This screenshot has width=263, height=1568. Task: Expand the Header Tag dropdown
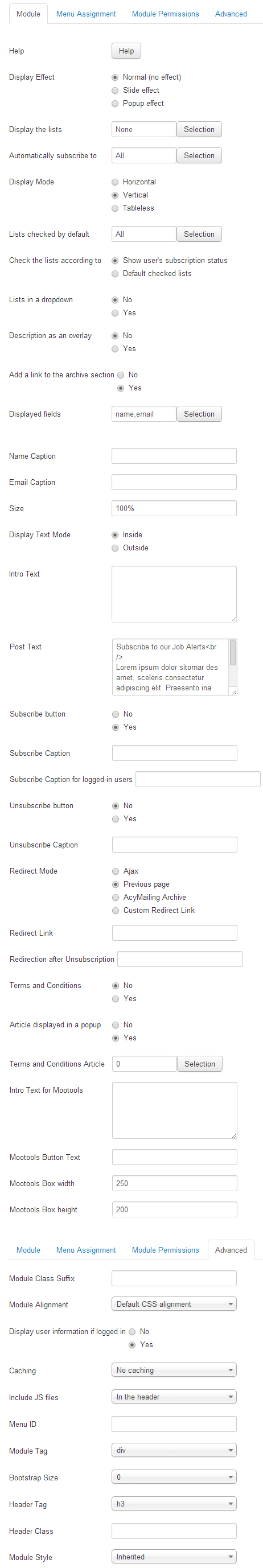pyautogui.click(x=174, y=1504)
